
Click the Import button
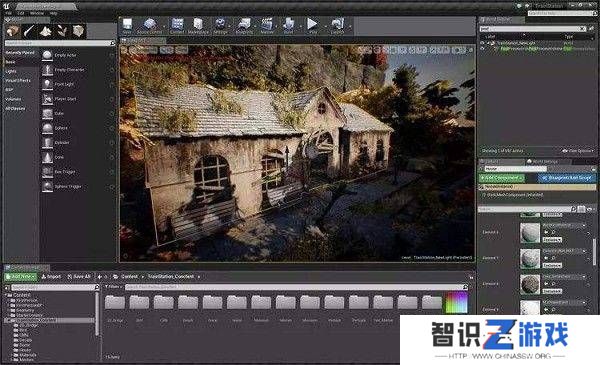[x=51, y=277]
